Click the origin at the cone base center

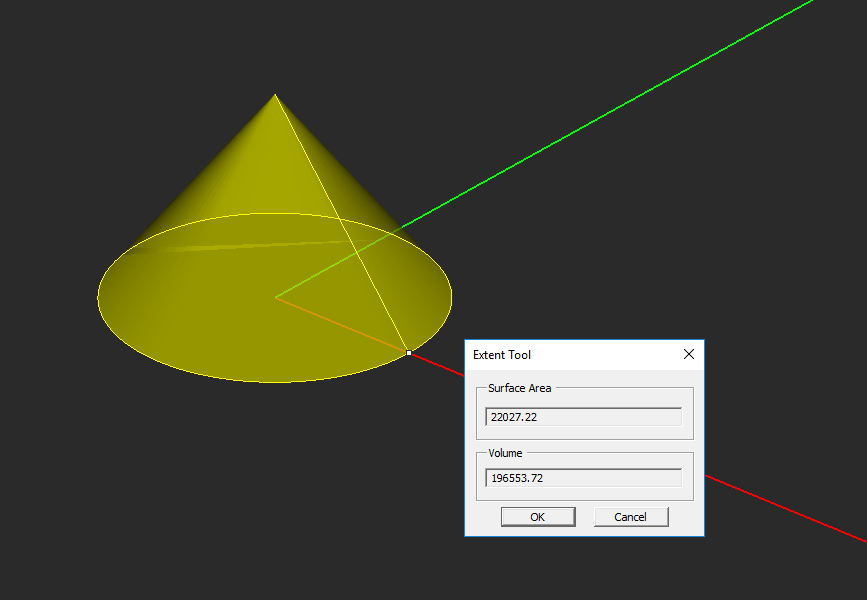(x=275, y=298)
